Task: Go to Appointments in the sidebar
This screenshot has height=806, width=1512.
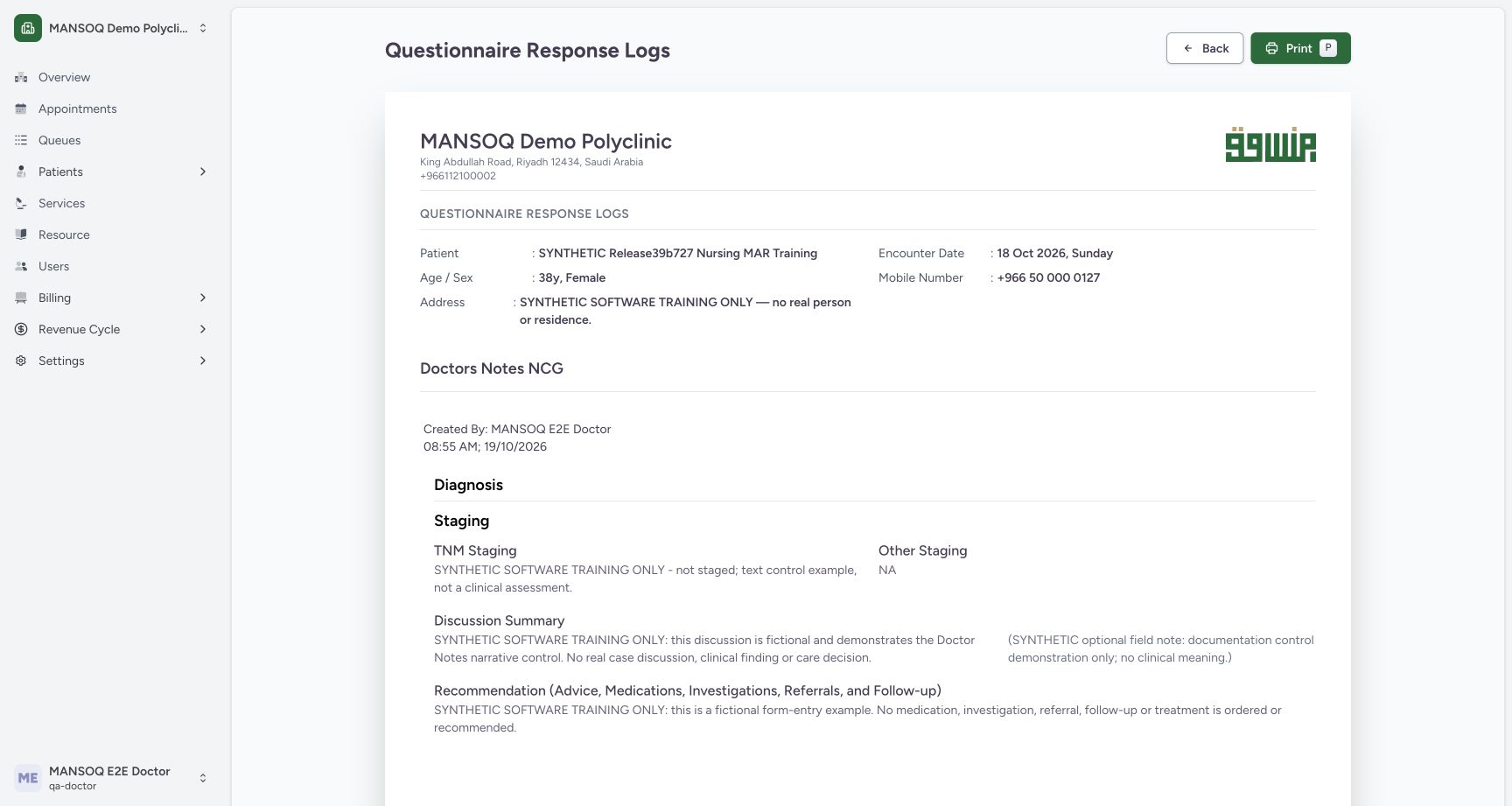Action: (112, 109)
